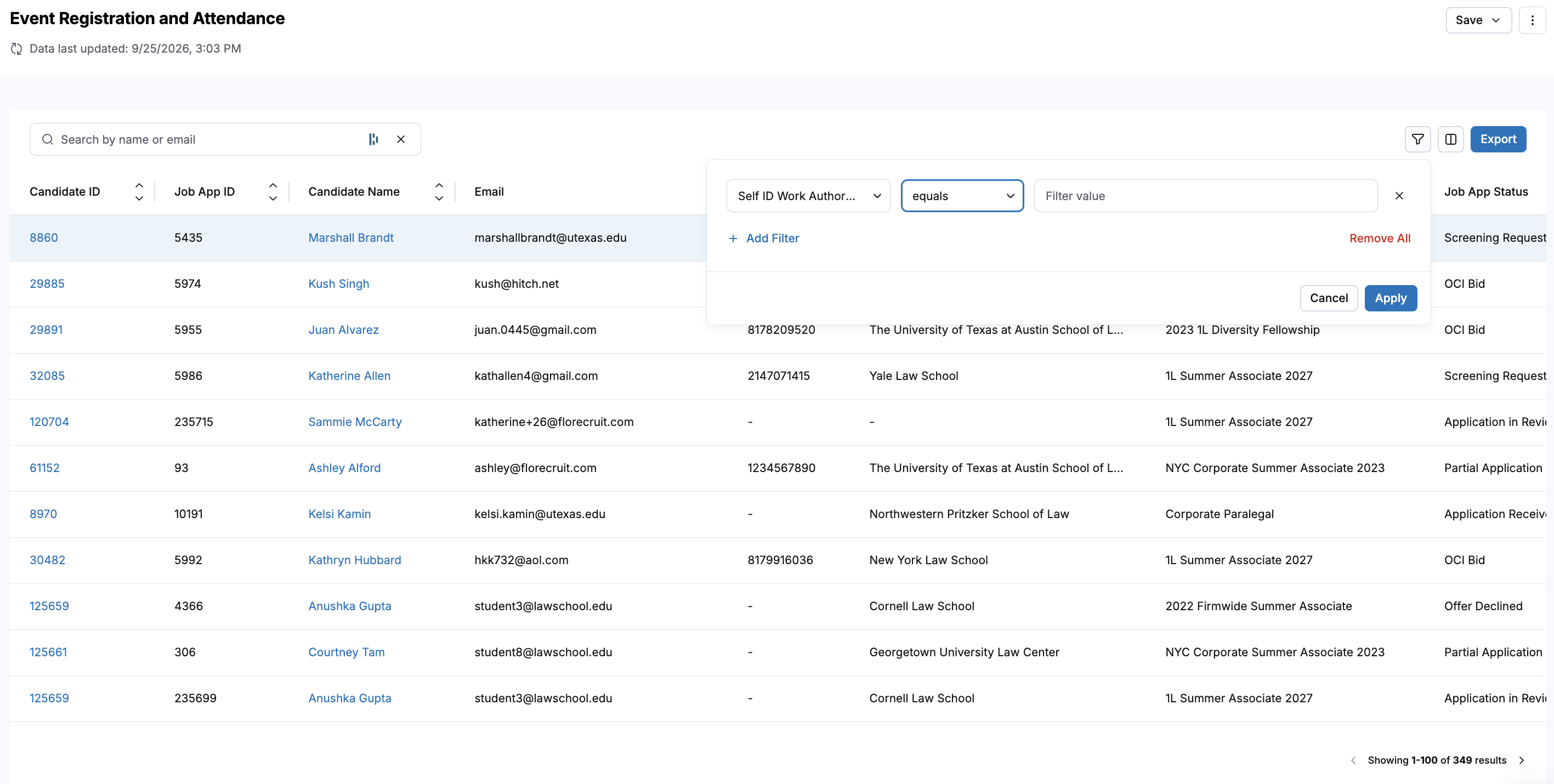This screenshot has height=784, width=1554.
Task: Open the column layout icon
Action: pos(1451,139)
